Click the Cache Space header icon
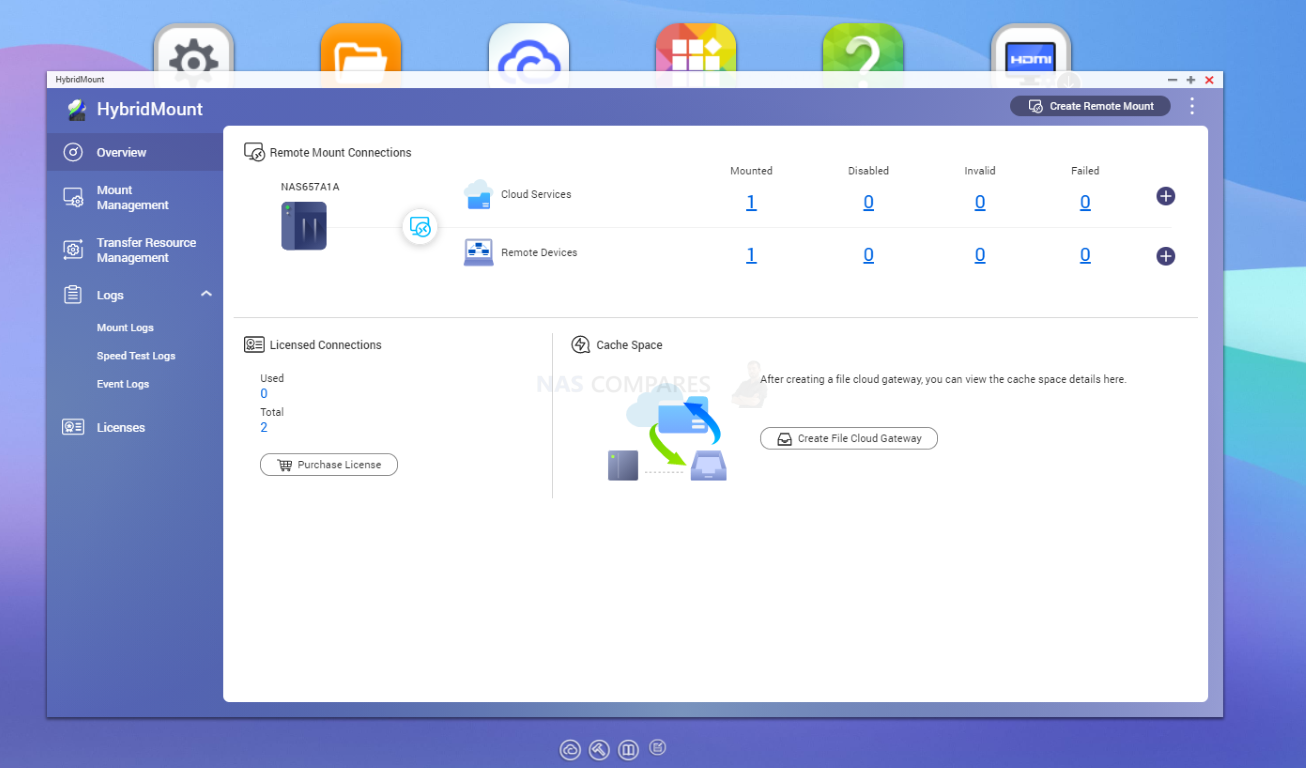Image resolution: width=1306 pixels, height=768 pixels. [x=580, y=345]
